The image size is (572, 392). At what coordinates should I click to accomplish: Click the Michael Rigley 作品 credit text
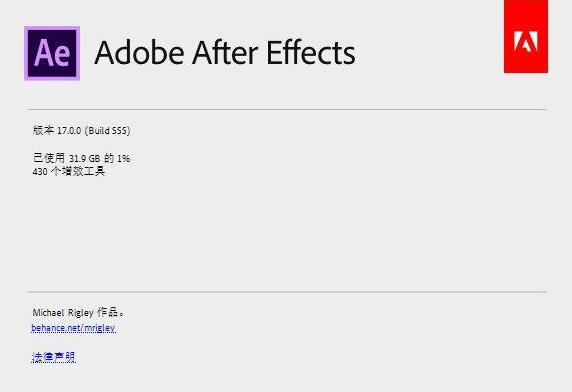(x=78, y=313)
